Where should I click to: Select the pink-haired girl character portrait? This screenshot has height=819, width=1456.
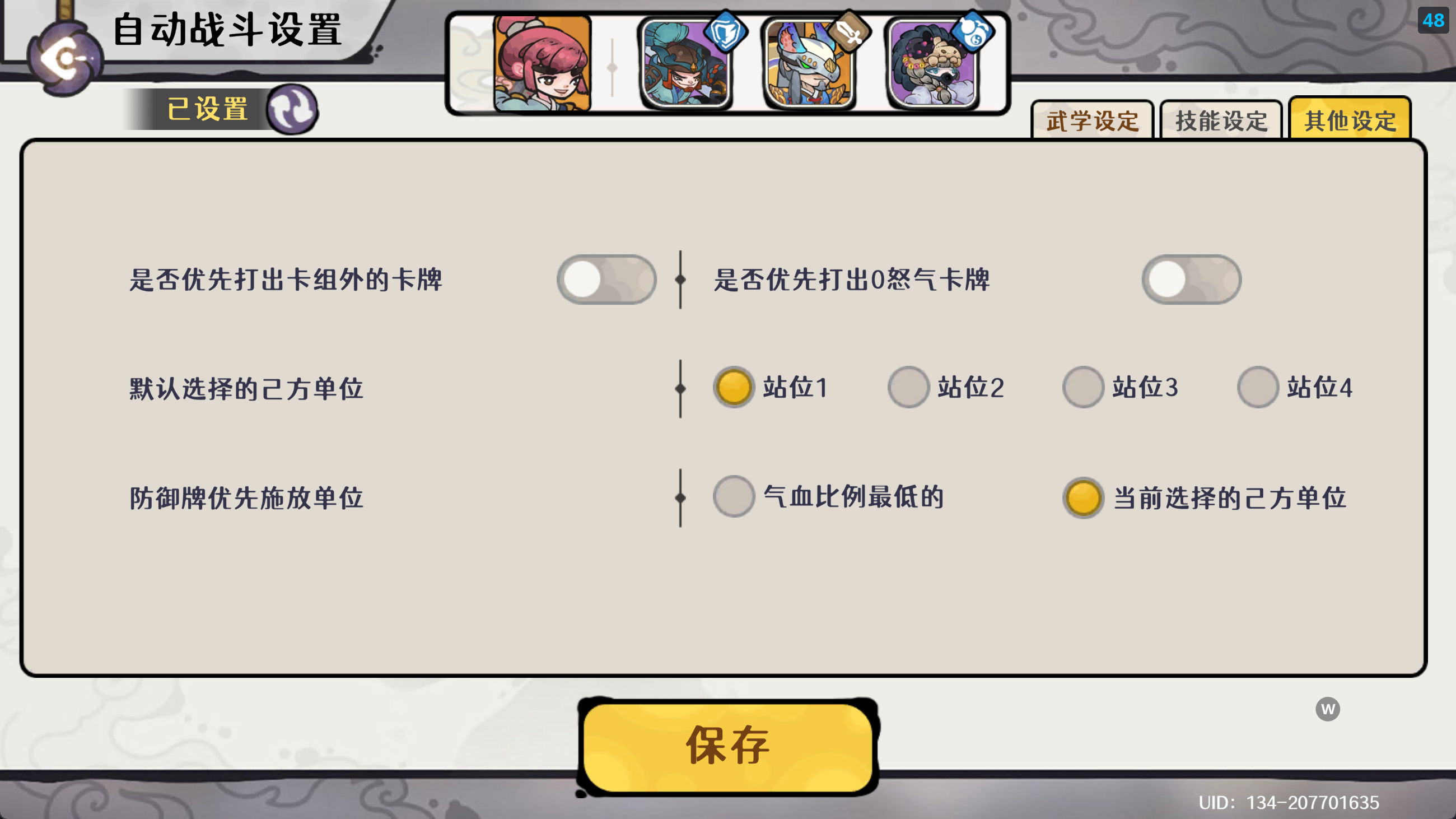coord(542,63)
